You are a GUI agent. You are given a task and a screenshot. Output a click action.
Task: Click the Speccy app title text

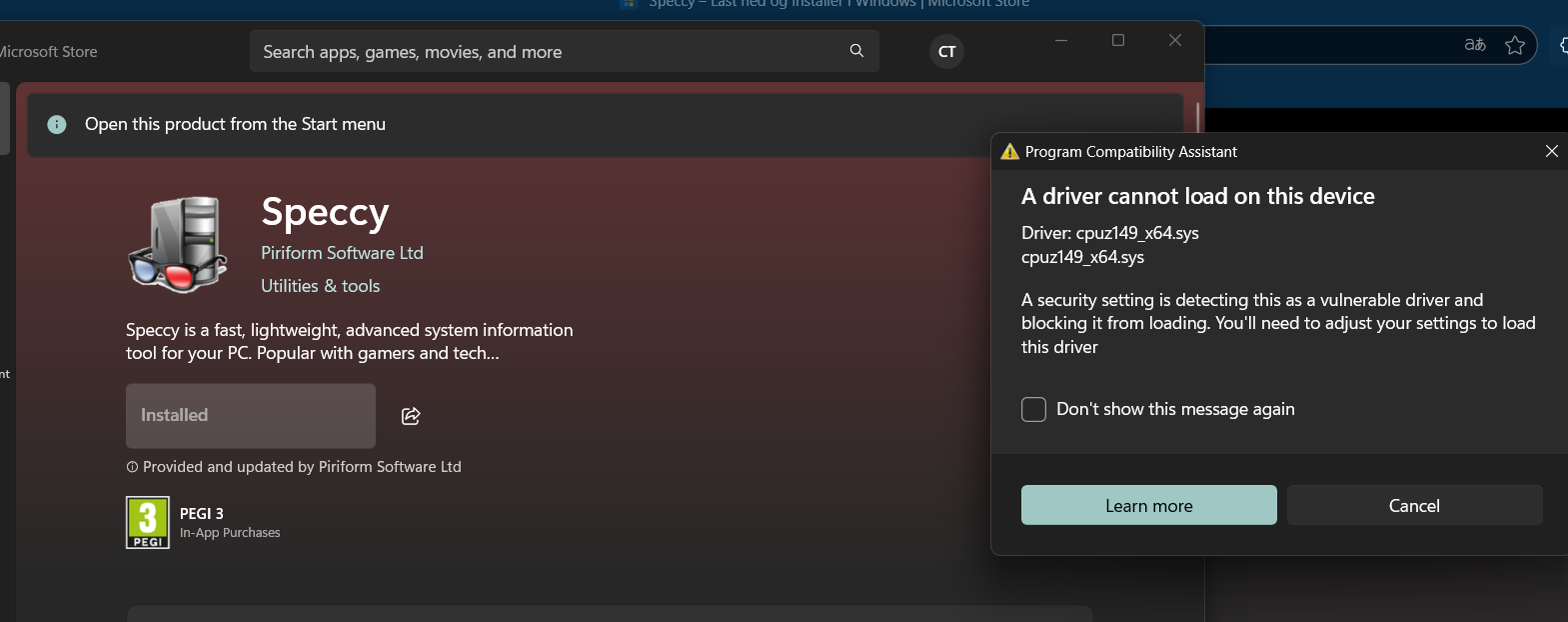[x=325, y=212]
